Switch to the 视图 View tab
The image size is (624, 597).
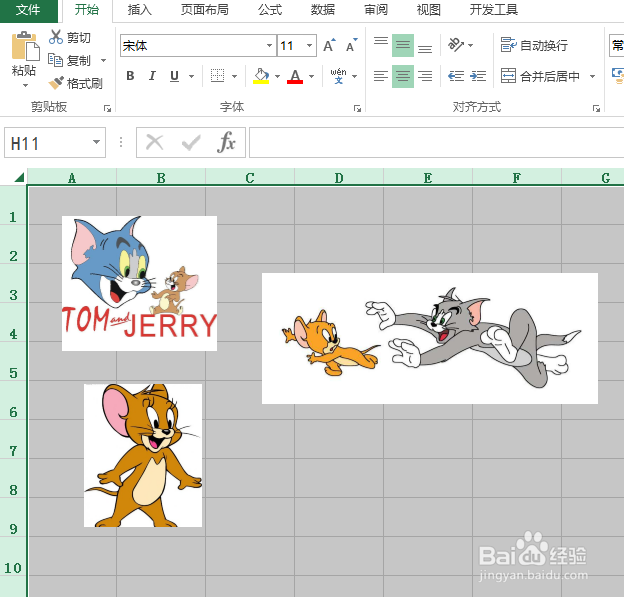tap(429, 10)
